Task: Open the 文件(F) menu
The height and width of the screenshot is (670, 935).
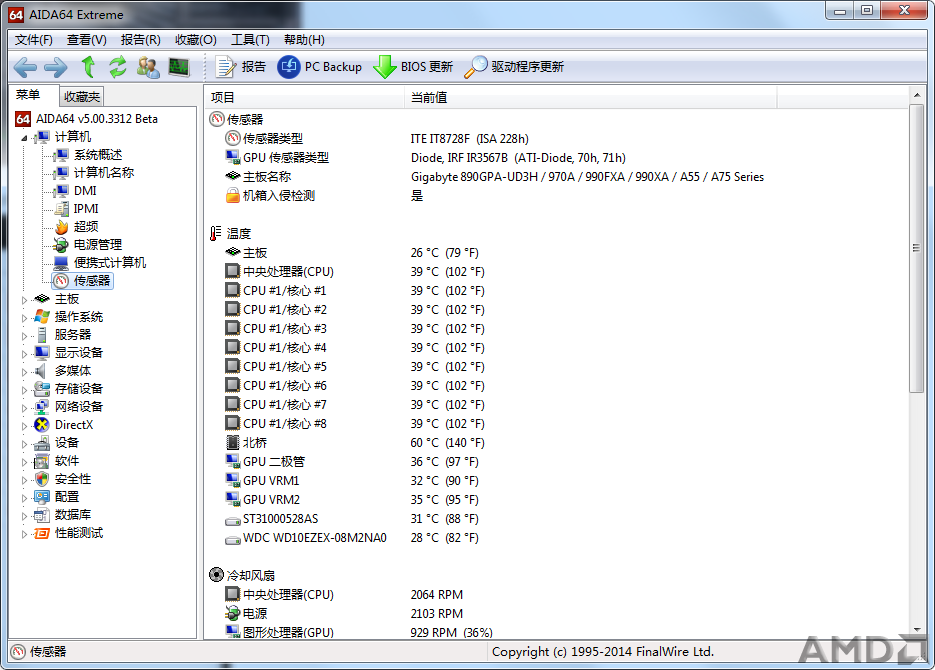Action: (x=33, y=40)
